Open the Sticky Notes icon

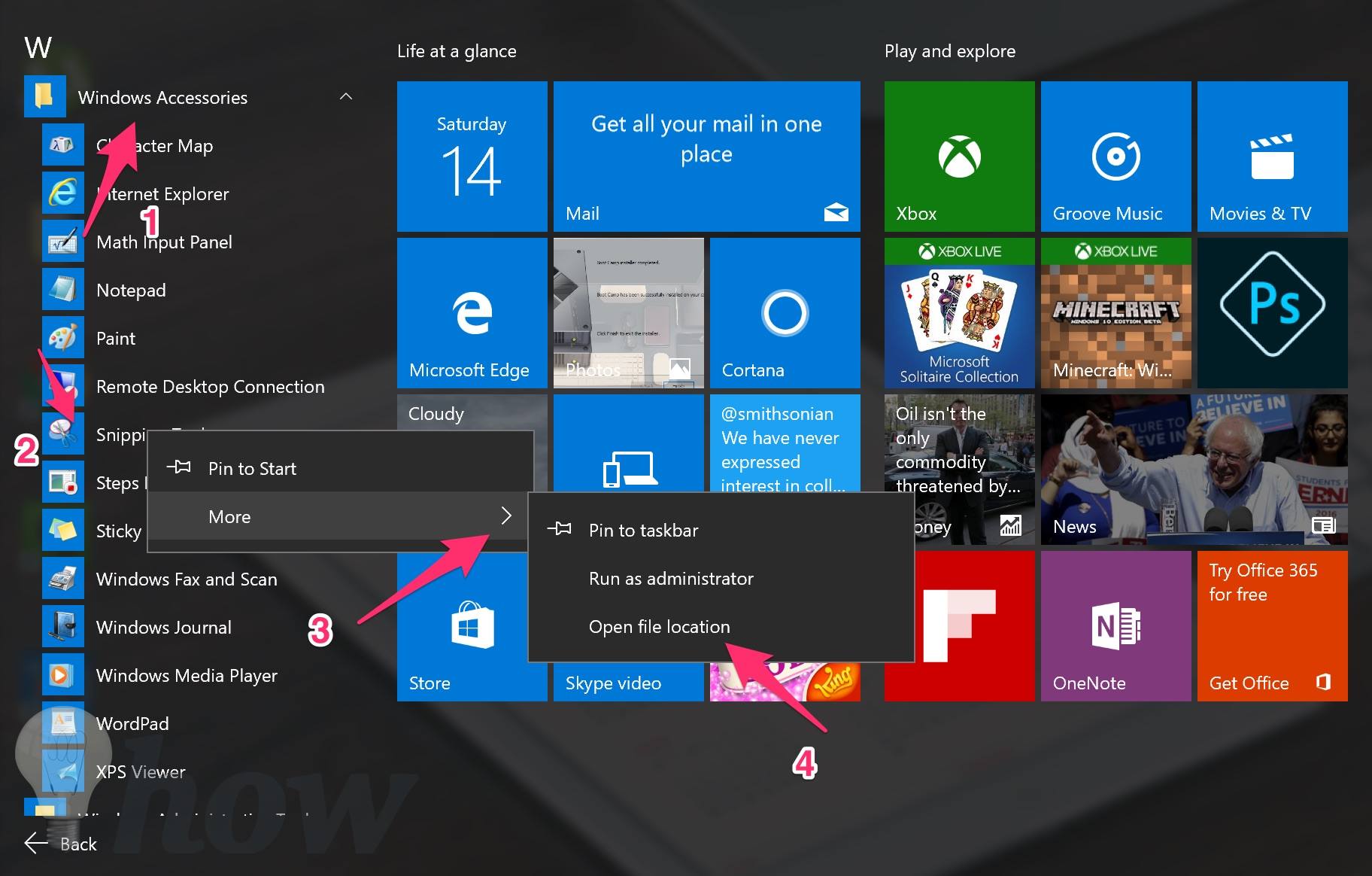tap(62, 531)
